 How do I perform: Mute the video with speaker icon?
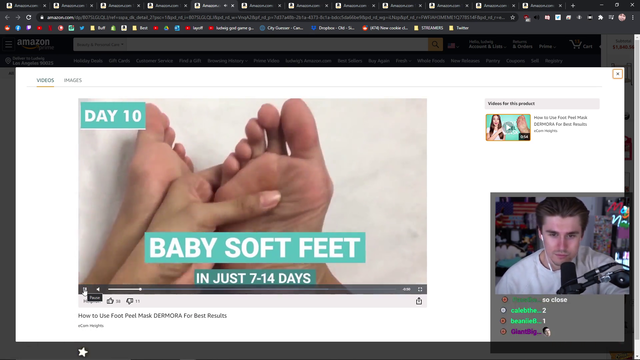pos(98,289)
